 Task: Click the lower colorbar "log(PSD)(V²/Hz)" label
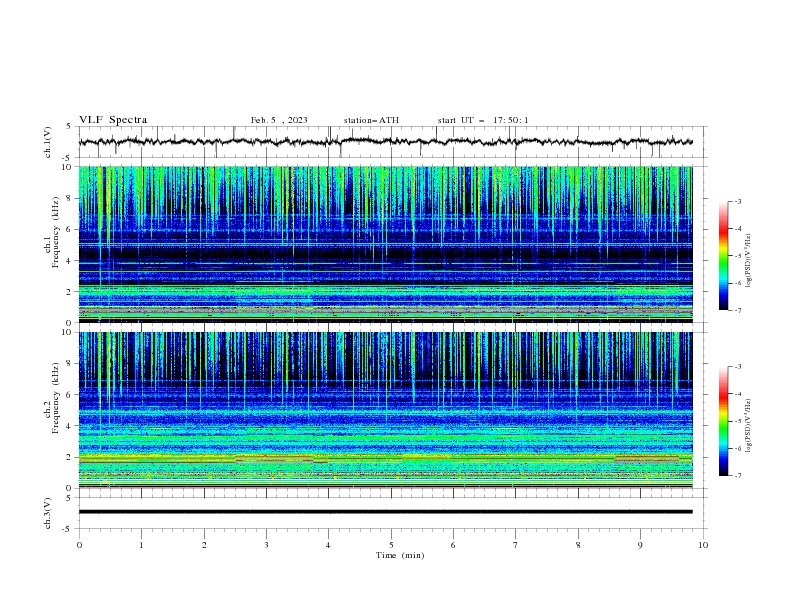click(749, 426)
